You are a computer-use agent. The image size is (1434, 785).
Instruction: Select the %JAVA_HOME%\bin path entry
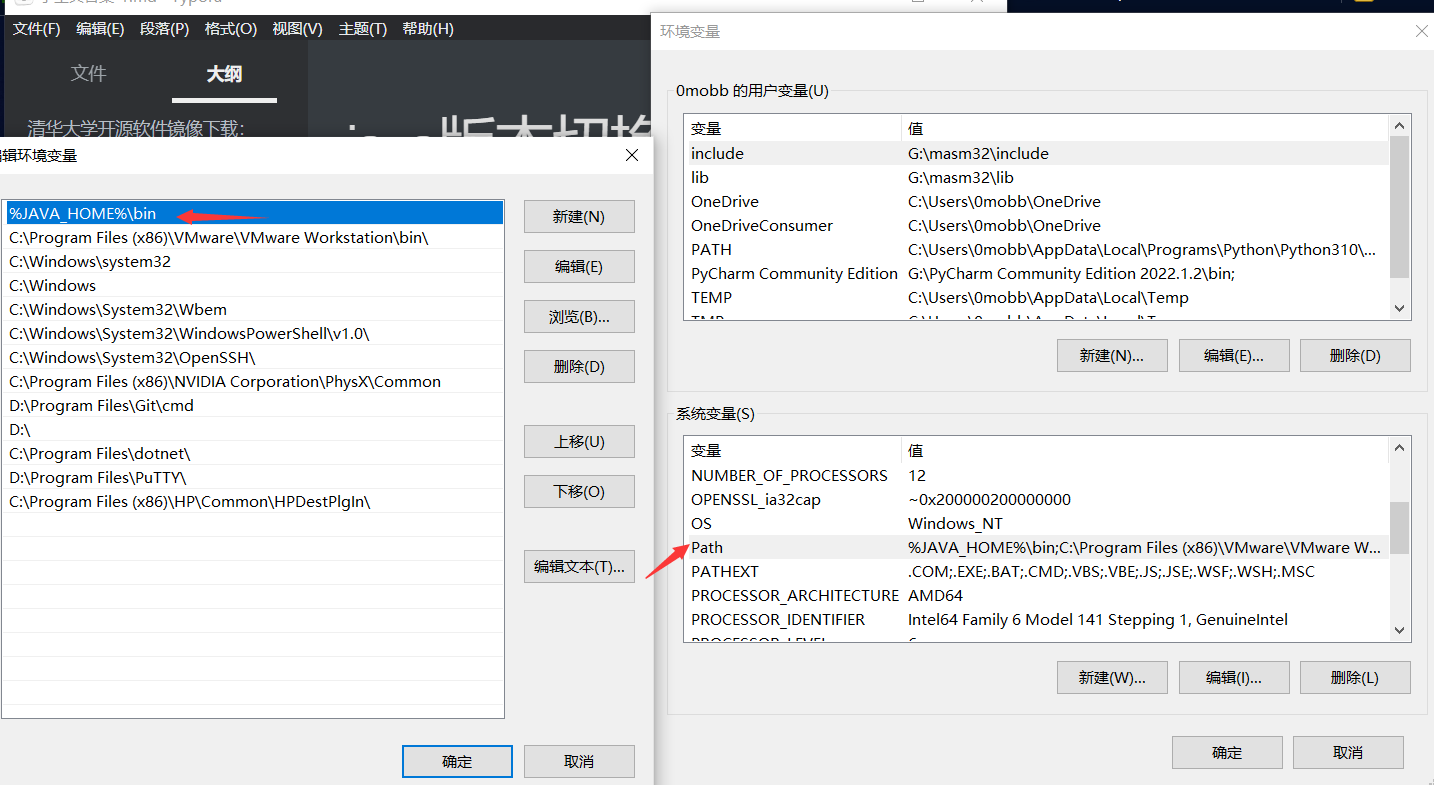click(253, 213)
